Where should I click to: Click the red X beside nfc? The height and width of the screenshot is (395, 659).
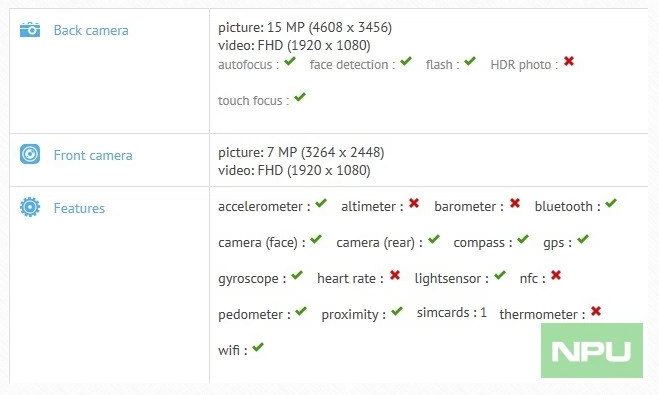tap(556, 275)
